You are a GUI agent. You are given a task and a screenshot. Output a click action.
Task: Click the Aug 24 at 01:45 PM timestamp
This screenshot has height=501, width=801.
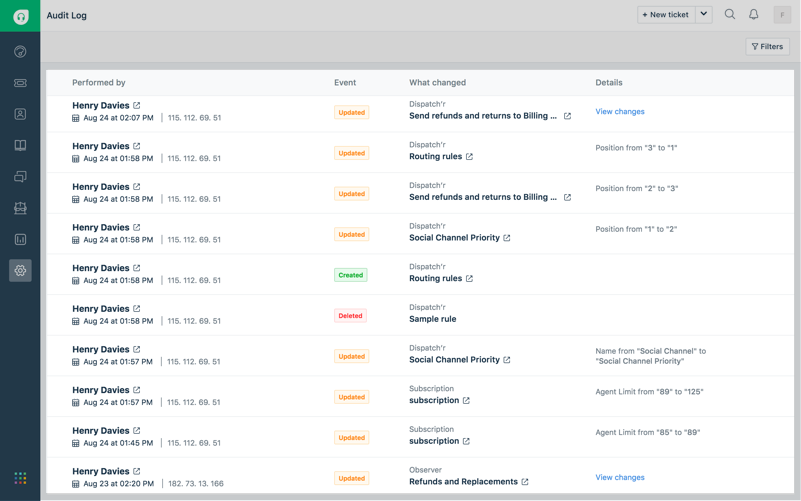[118, 443]
